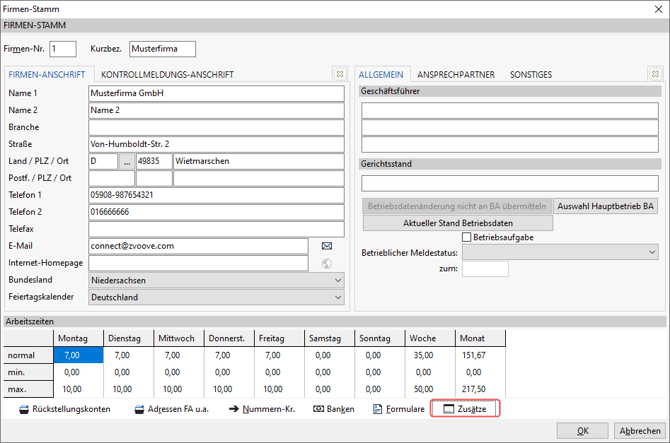Click expand icon of the address panel
The width and height of the screenshot is (670, 443).
tap(340, 74)
